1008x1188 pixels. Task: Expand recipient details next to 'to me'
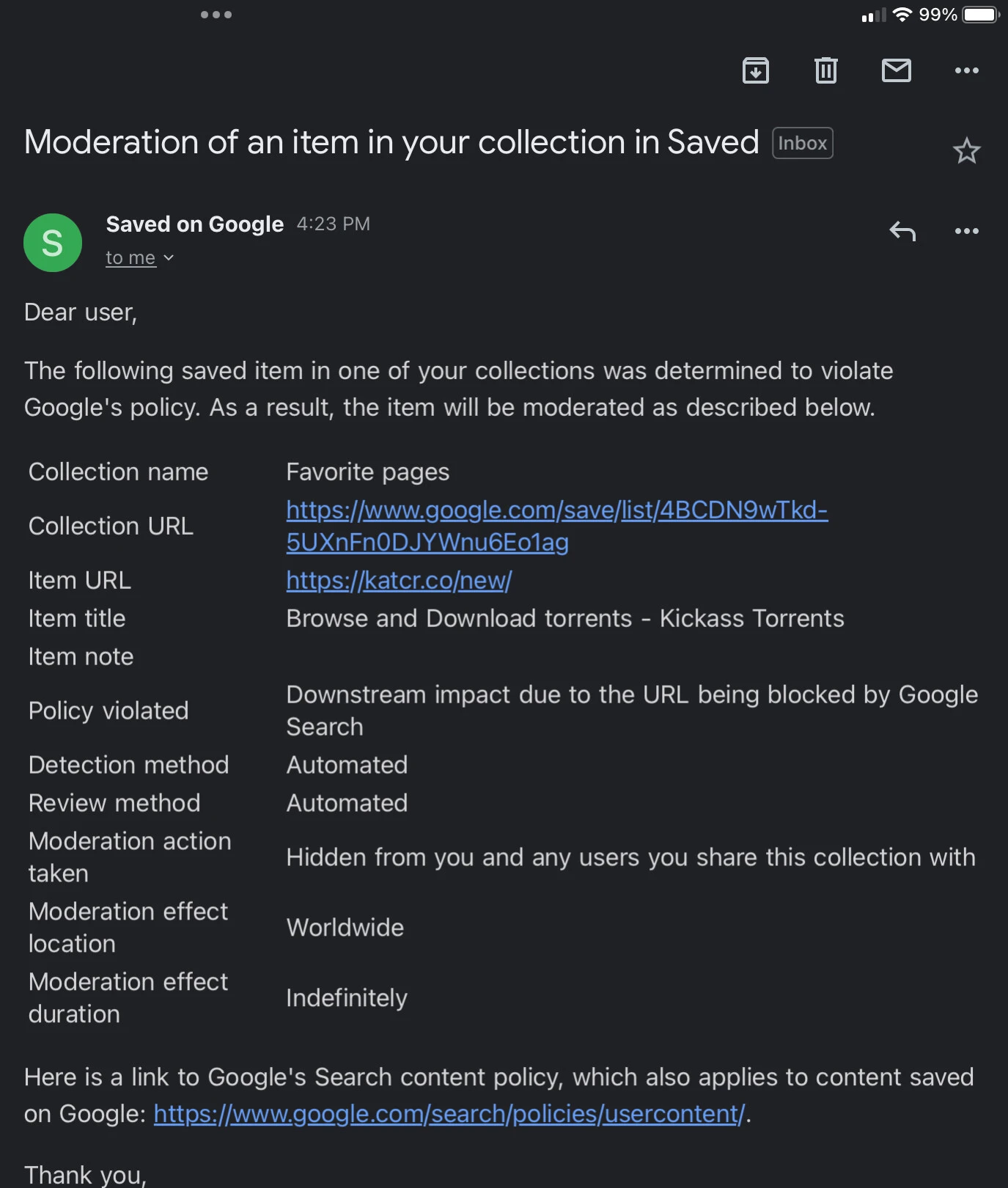tap(169, 258)
